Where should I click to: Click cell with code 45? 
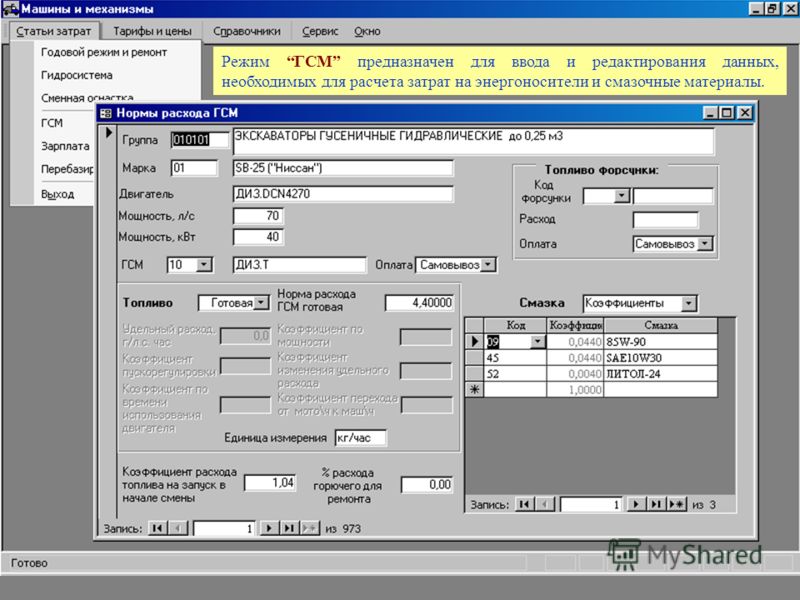click(x=515, y=358)
